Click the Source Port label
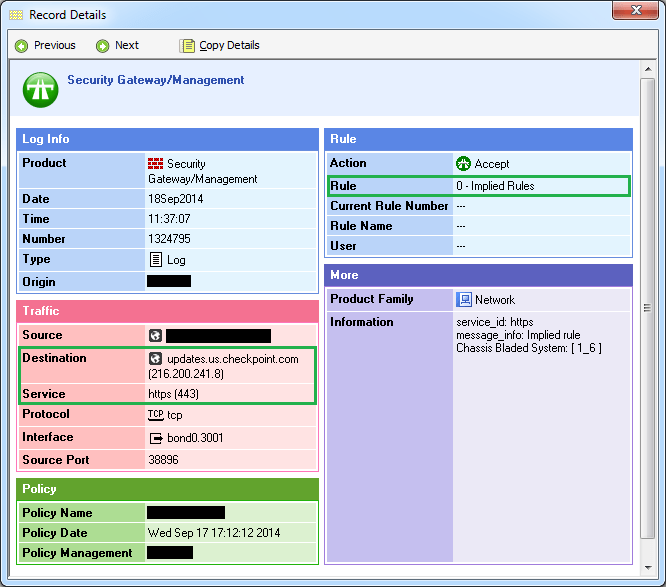666x587 pixels. [x=56, y=460]
